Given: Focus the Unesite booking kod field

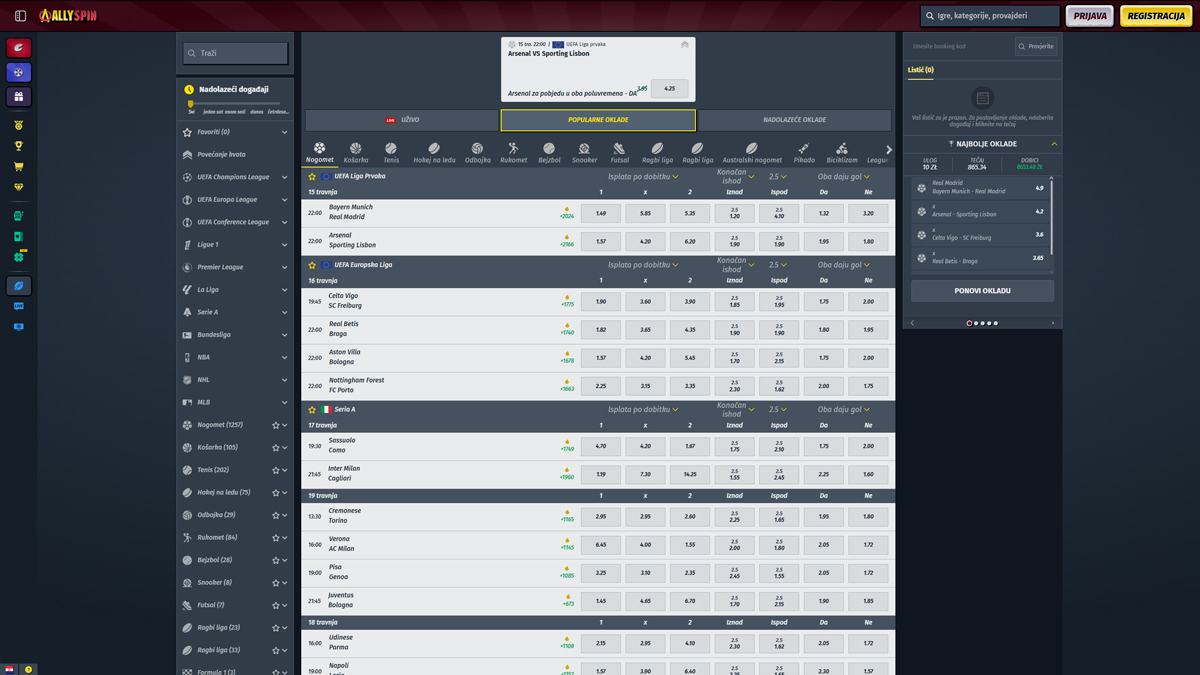Looking at the screenshot, I should (x=960, y=46).
